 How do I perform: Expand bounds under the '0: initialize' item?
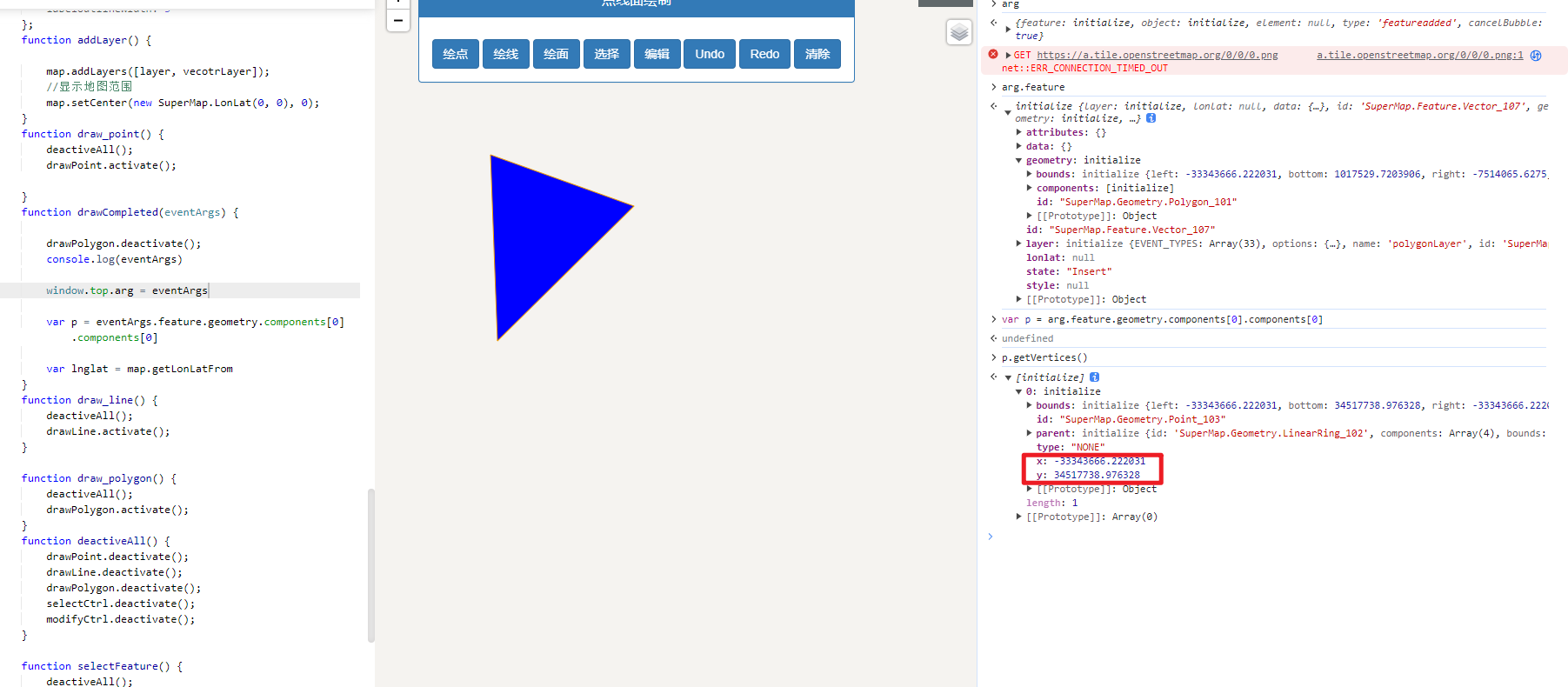point(1030,405)
